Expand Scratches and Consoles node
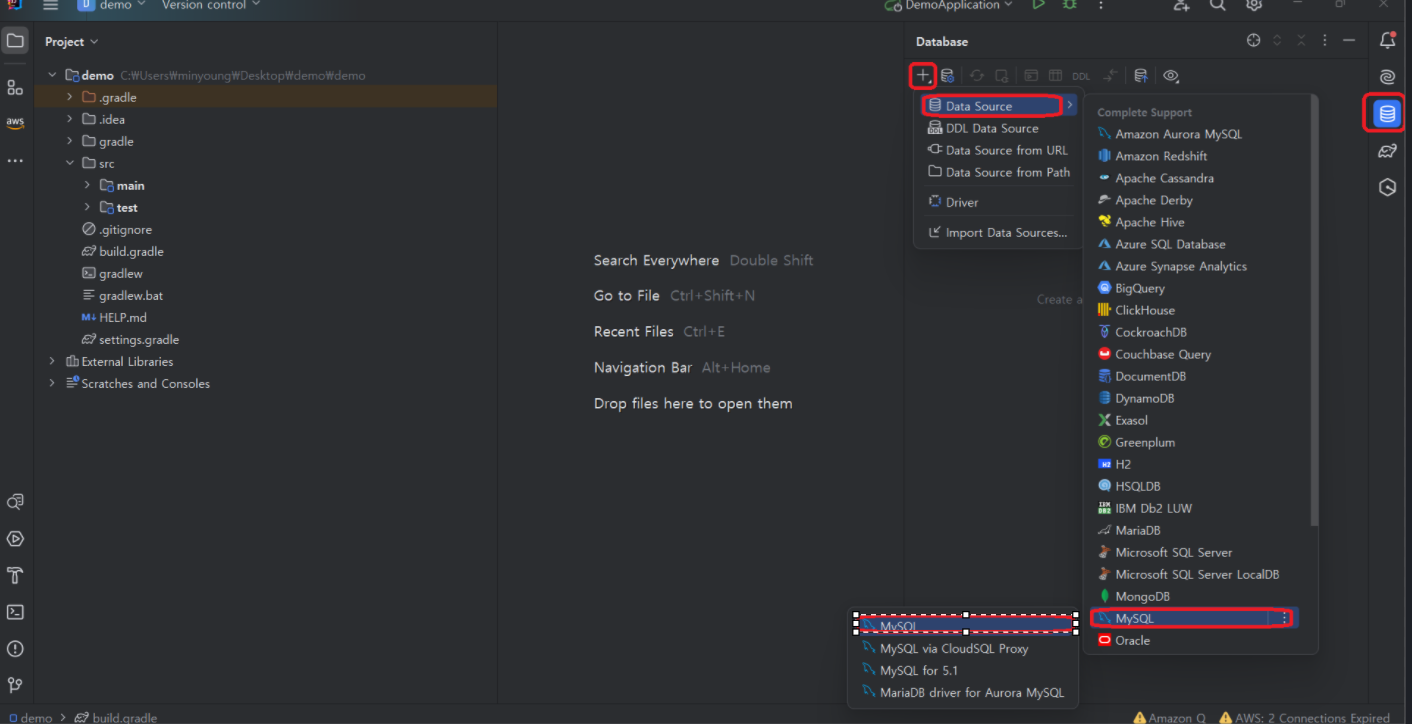The height and width of the screenshot is (724, 1412). (x=52, y=384)
